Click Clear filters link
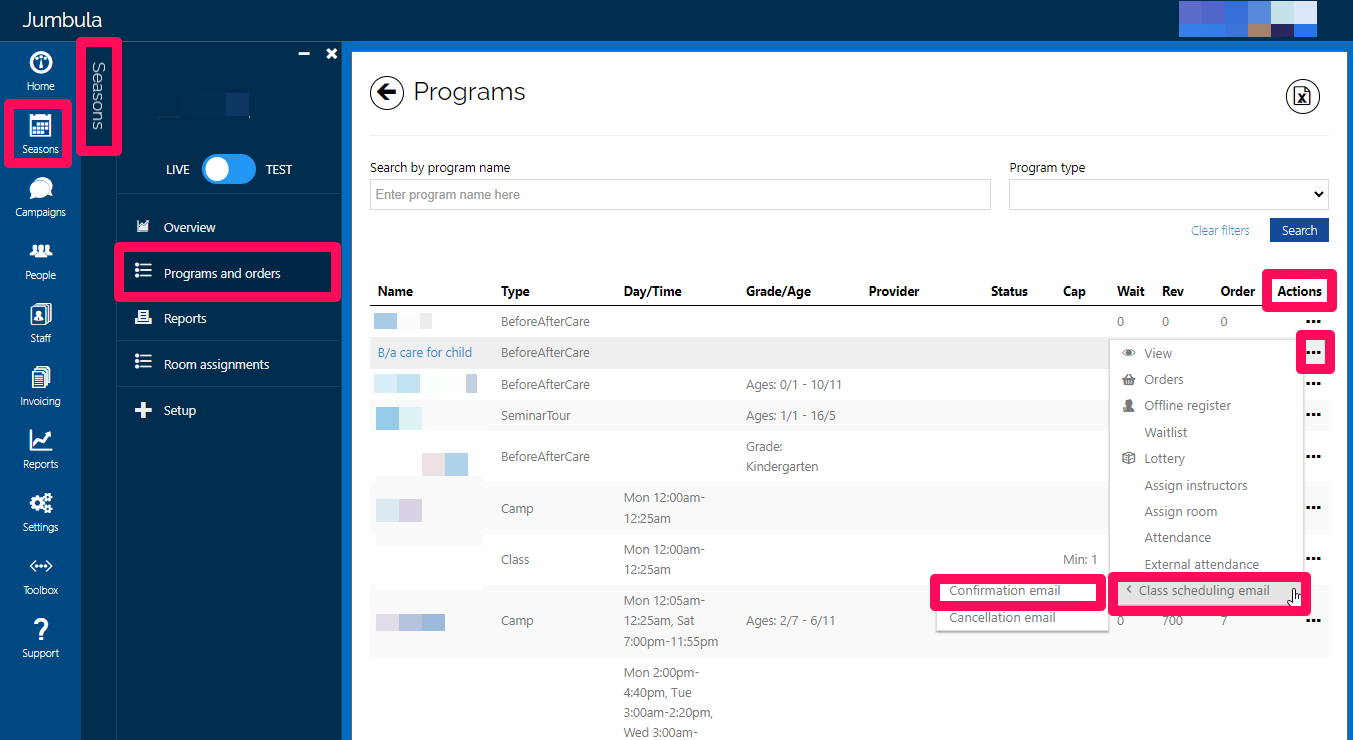The image size is (1353, 740). [1220, 230]
